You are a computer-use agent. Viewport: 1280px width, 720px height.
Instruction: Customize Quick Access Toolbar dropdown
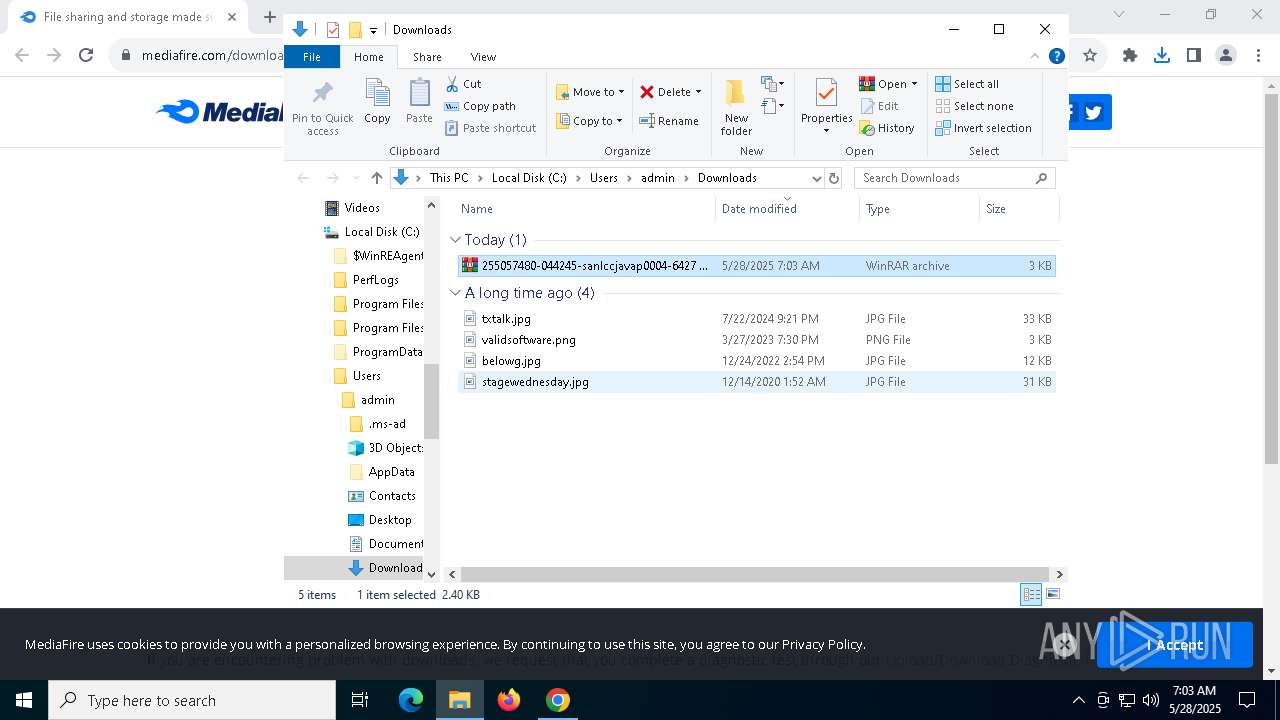[x=373, y=31]
